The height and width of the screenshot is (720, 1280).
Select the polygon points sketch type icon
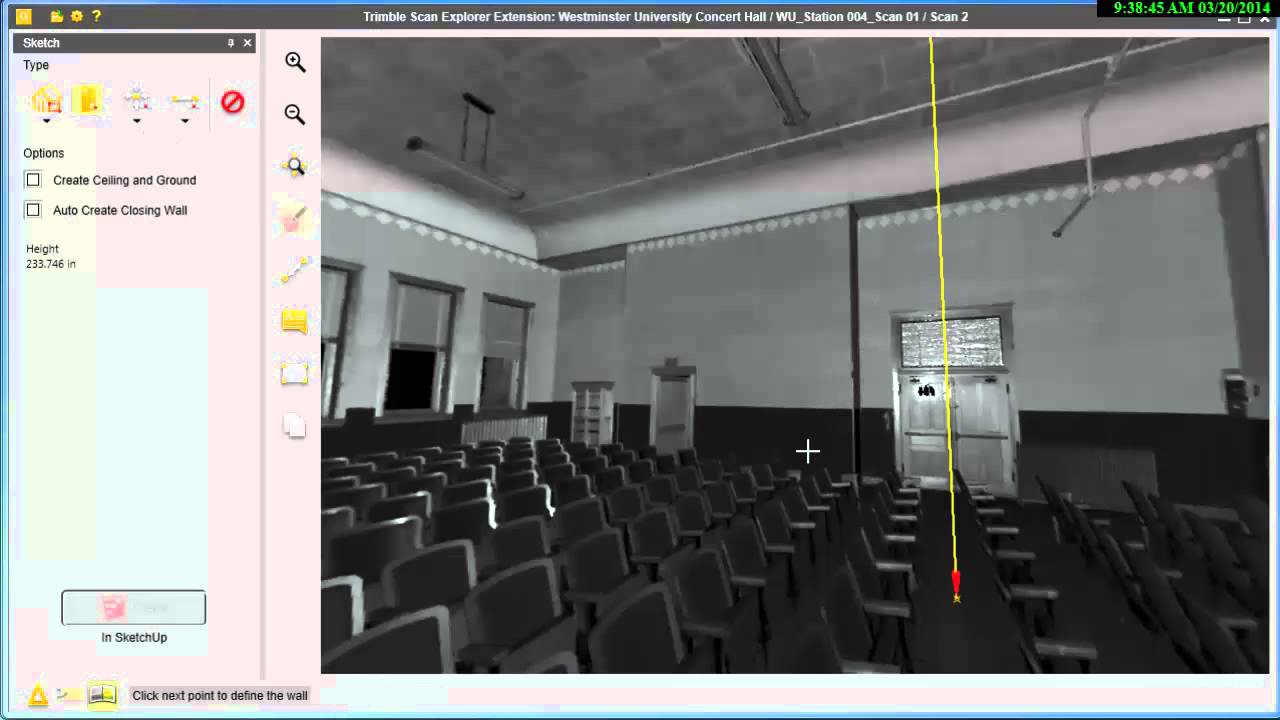coord(136,99)
